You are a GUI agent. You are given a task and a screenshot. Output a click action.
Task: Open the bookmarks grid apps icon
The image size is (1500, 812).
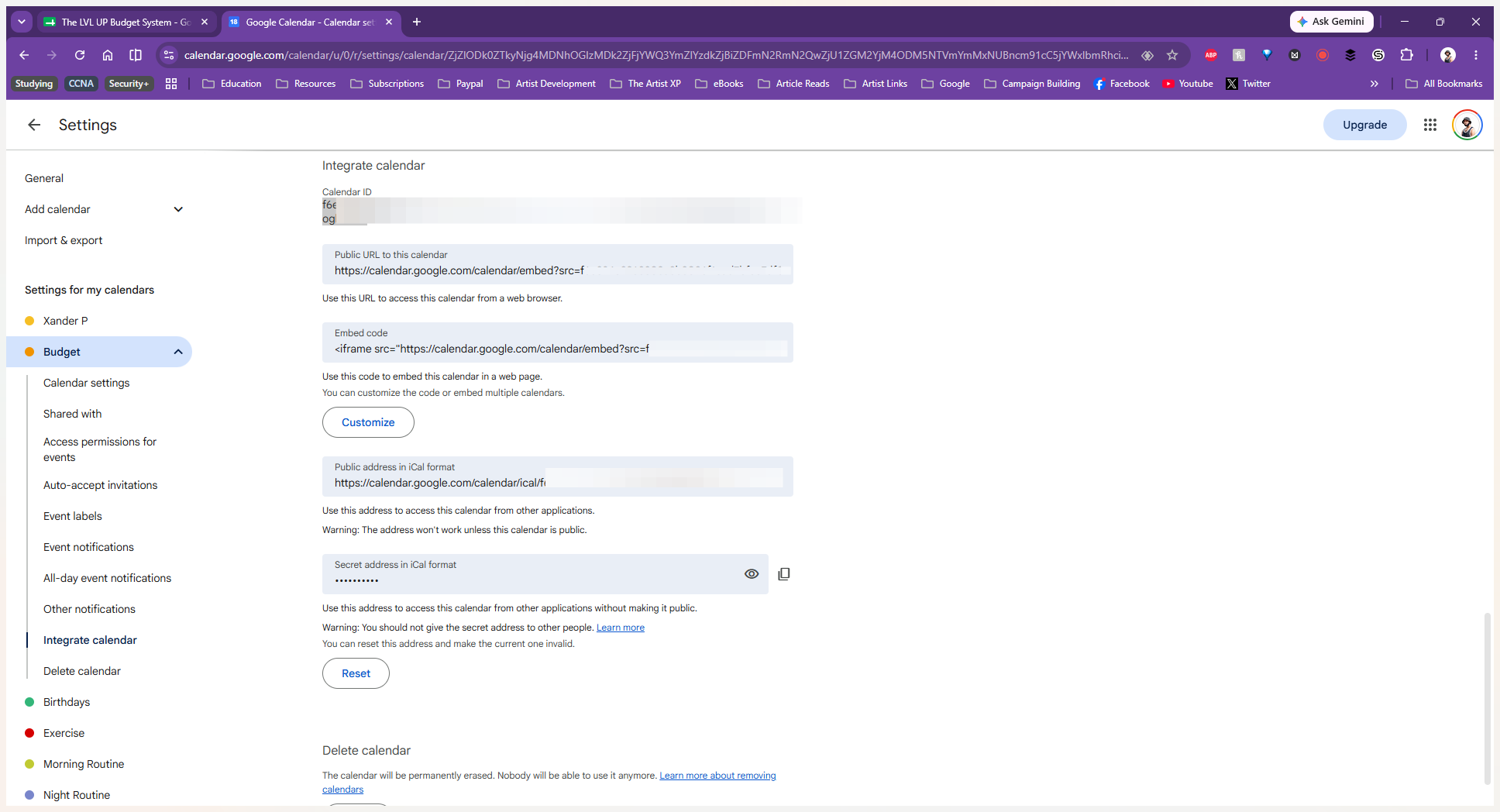(171, 84)
